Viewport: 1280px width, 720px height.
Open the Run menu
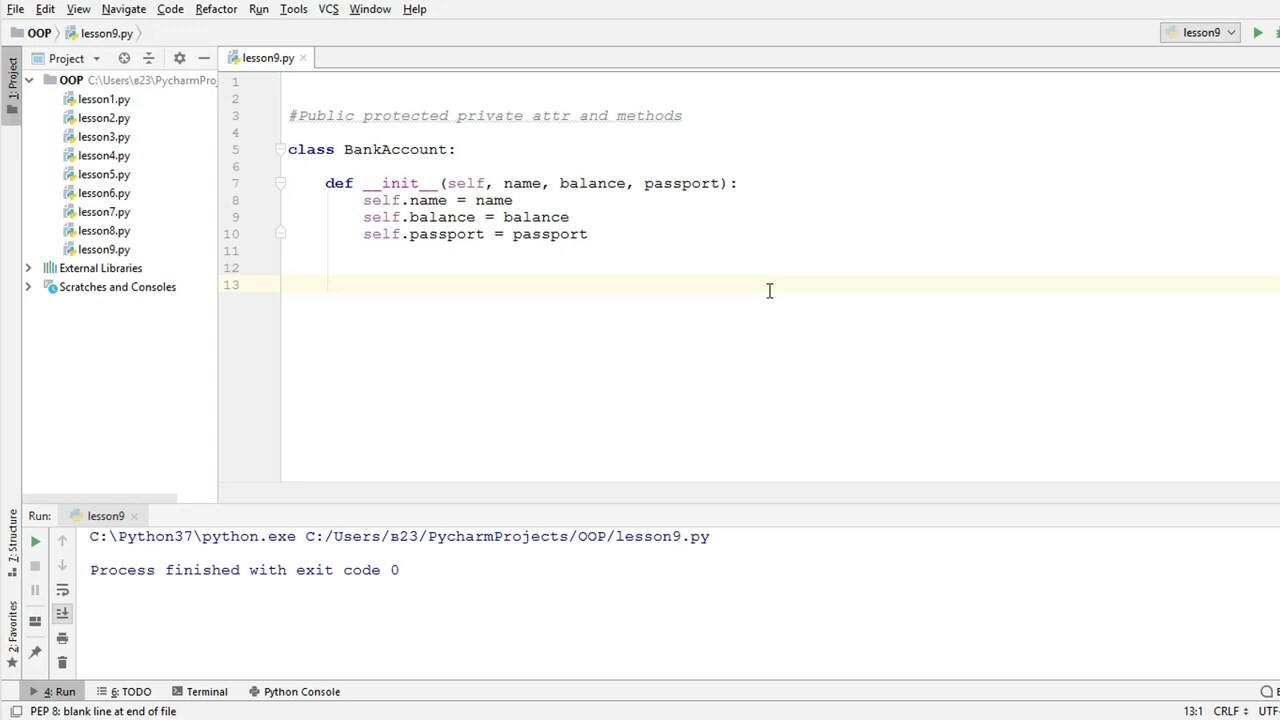click(x=259, y=9)
